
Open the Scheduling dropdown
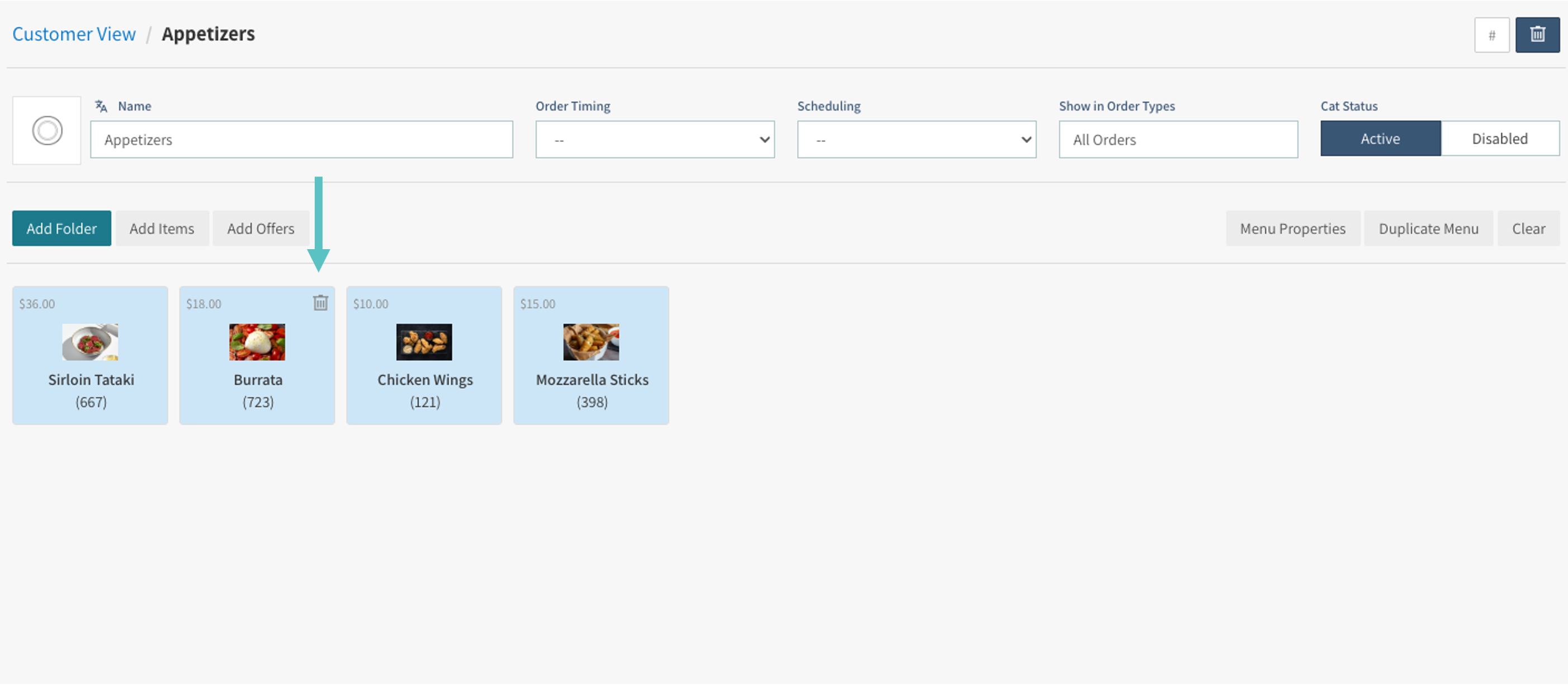click(x=916, y=140)
